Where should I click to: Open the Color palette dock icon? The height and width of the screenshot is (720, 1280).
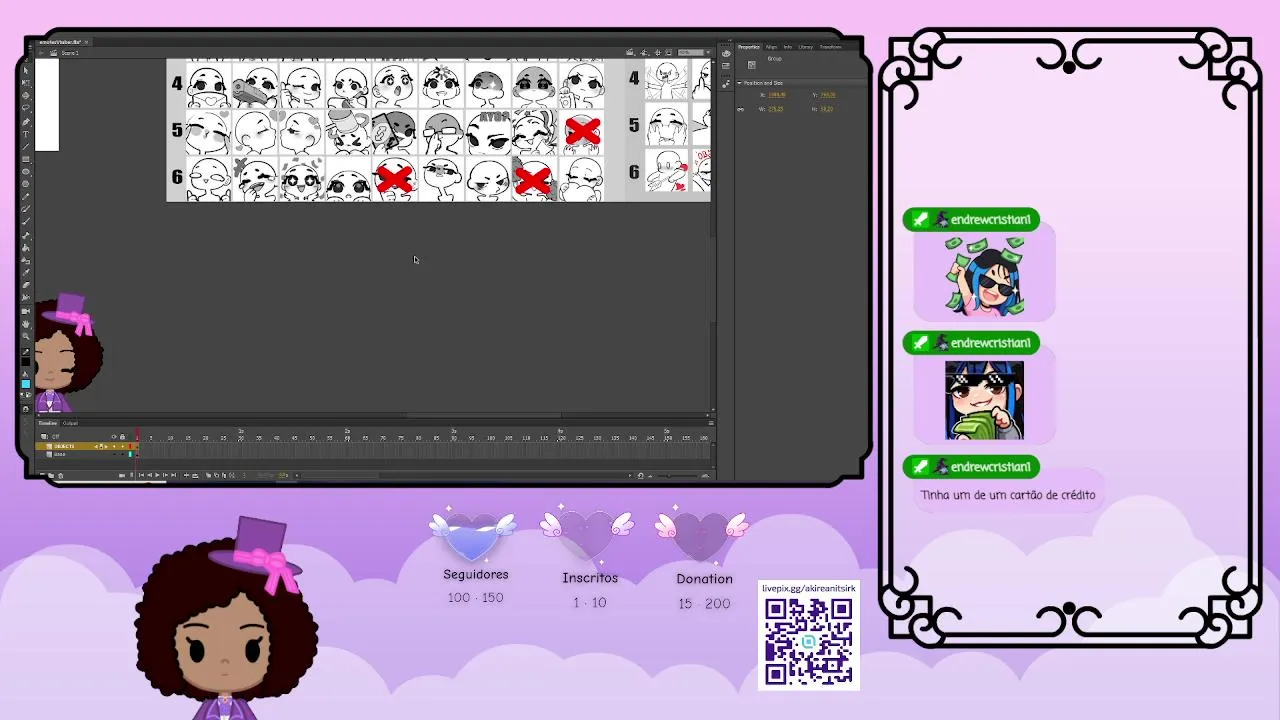tap(726, 54)
